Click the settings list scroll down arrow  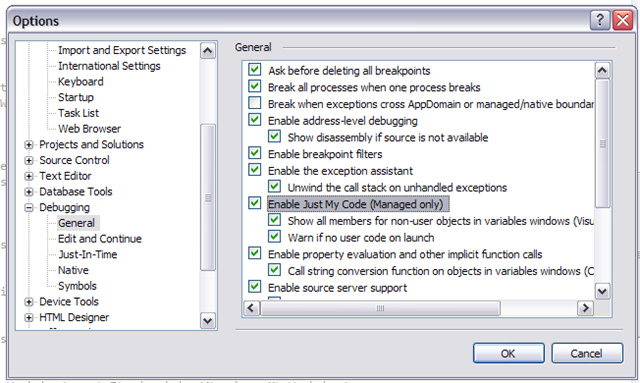(602, 291)
